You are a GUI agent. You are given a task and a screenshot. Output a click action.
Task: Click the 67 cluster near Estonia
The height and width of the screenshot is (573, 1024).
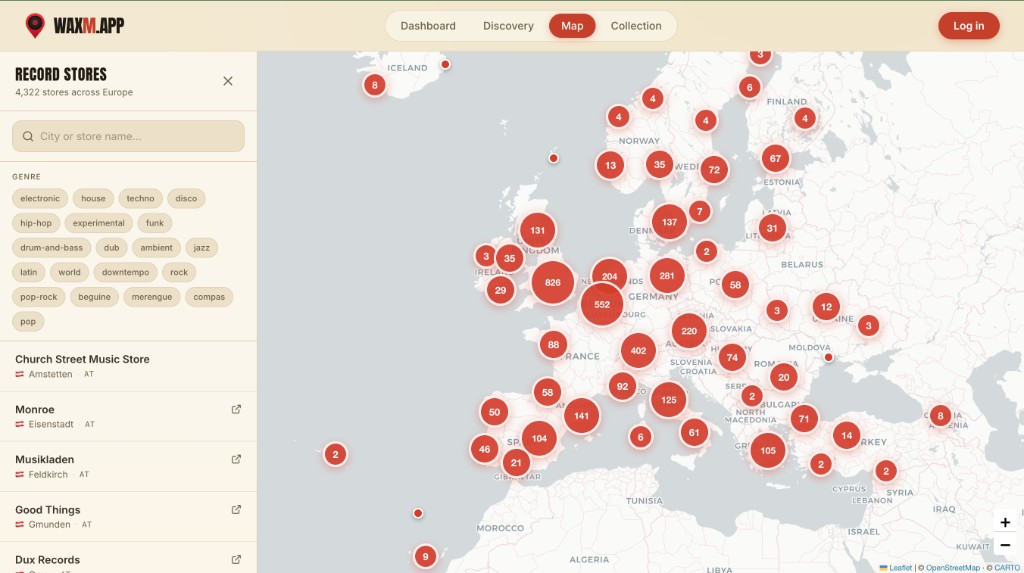(775, 158)
